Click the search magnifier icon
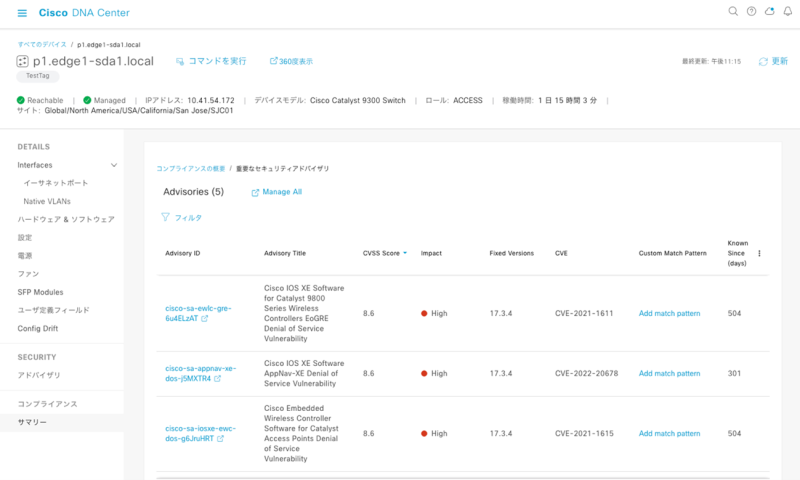 tap(733, 11)
